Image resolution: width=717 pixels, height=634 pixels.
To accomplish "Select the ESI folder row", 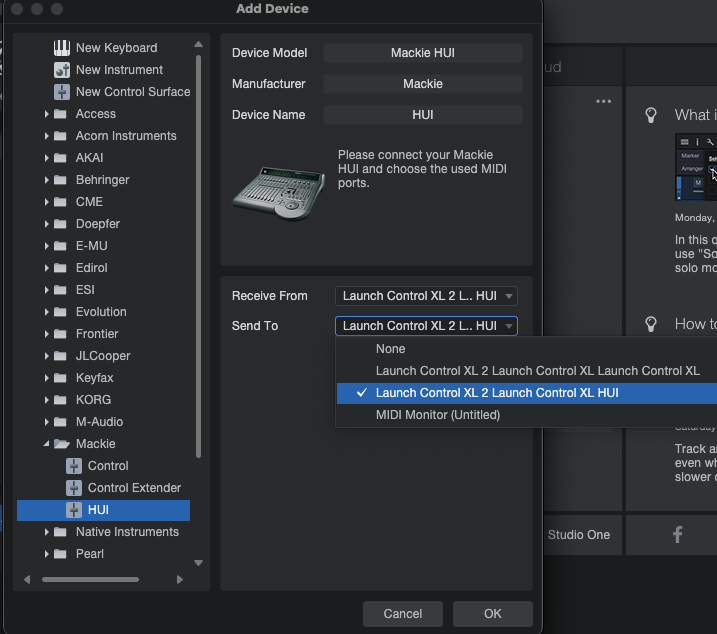I will coord(103,290).
